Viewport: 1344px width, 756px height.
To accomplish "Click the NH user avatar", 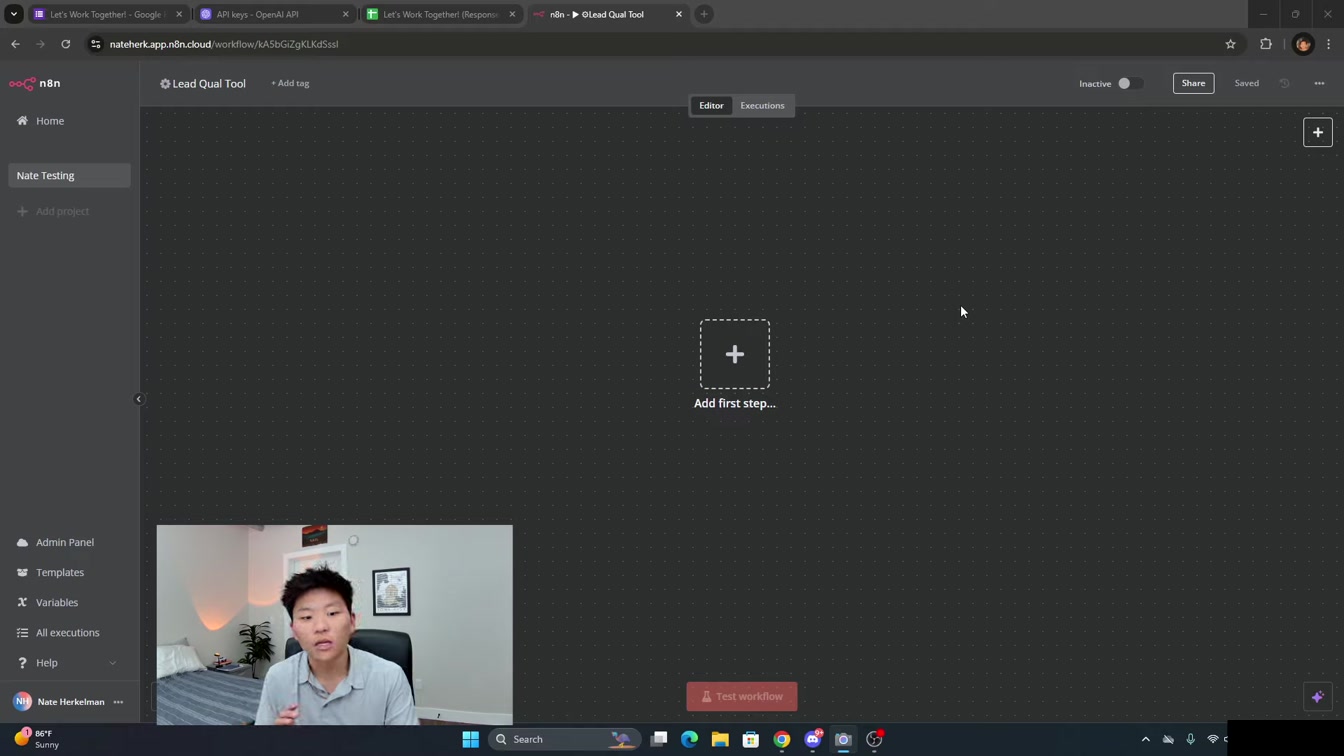I will point(22,702).
